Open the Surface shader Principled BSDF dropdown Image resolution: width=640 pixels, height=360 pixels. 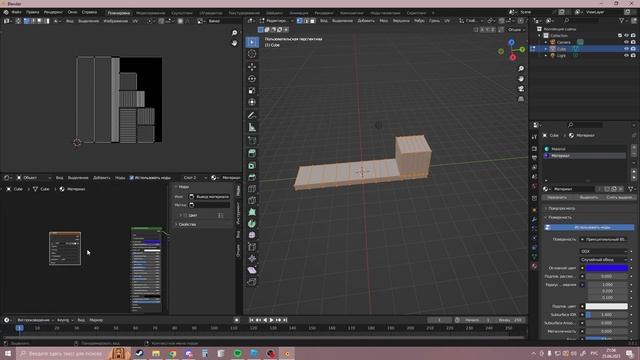[603, 239]
